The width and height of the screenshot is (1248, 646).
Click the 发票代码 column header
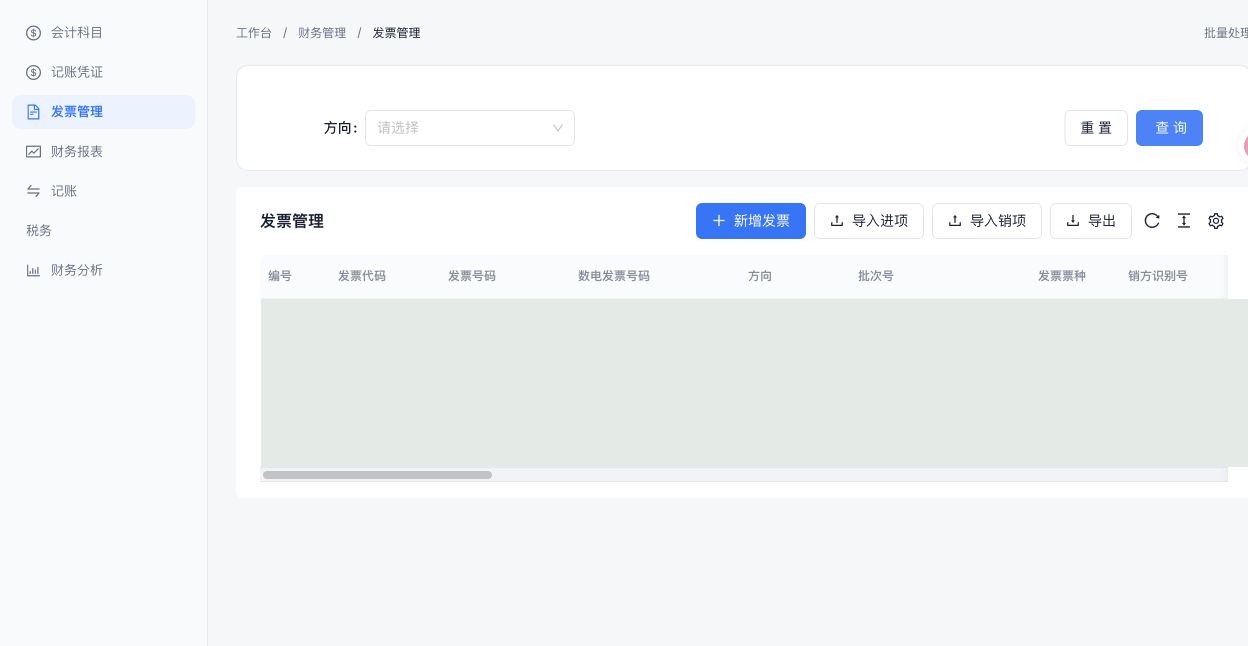[x=362, y=276]
